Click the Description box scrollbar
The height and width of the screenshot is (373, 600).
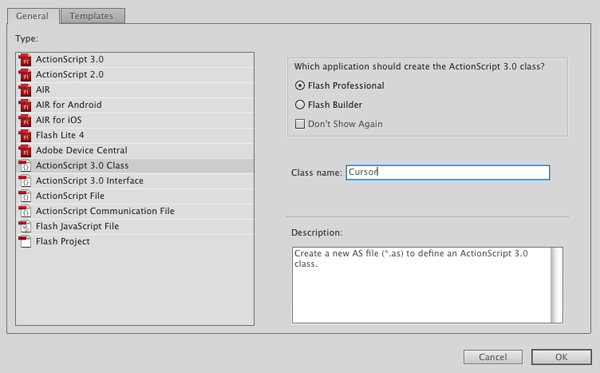(x=557, y=285)
